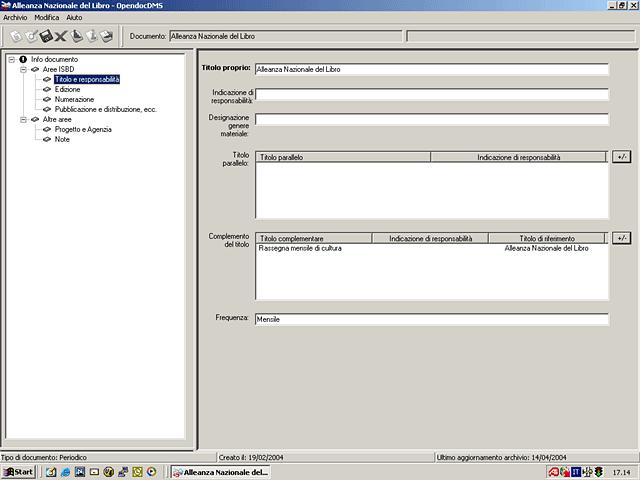Image resolution: width=640 pixels, height=480 pixels.
Task: Collapse the Altre aree tree branch
Action: pyautogui.click(x=24, y=120)
